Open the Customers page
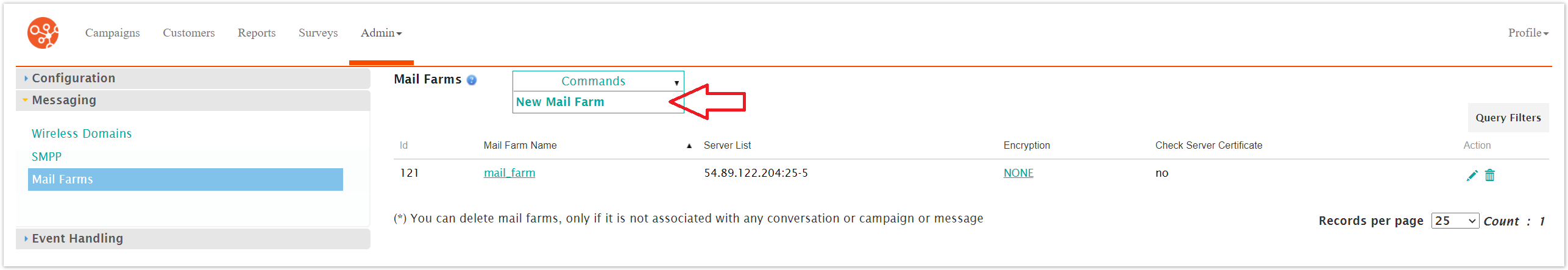 coord(188,33)
